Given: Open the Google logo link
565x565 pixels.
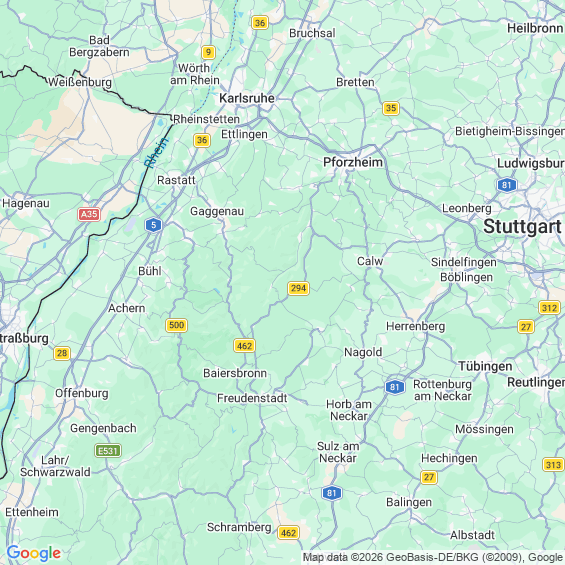Looking at the screenshot, I should click(x=34, y=553).
